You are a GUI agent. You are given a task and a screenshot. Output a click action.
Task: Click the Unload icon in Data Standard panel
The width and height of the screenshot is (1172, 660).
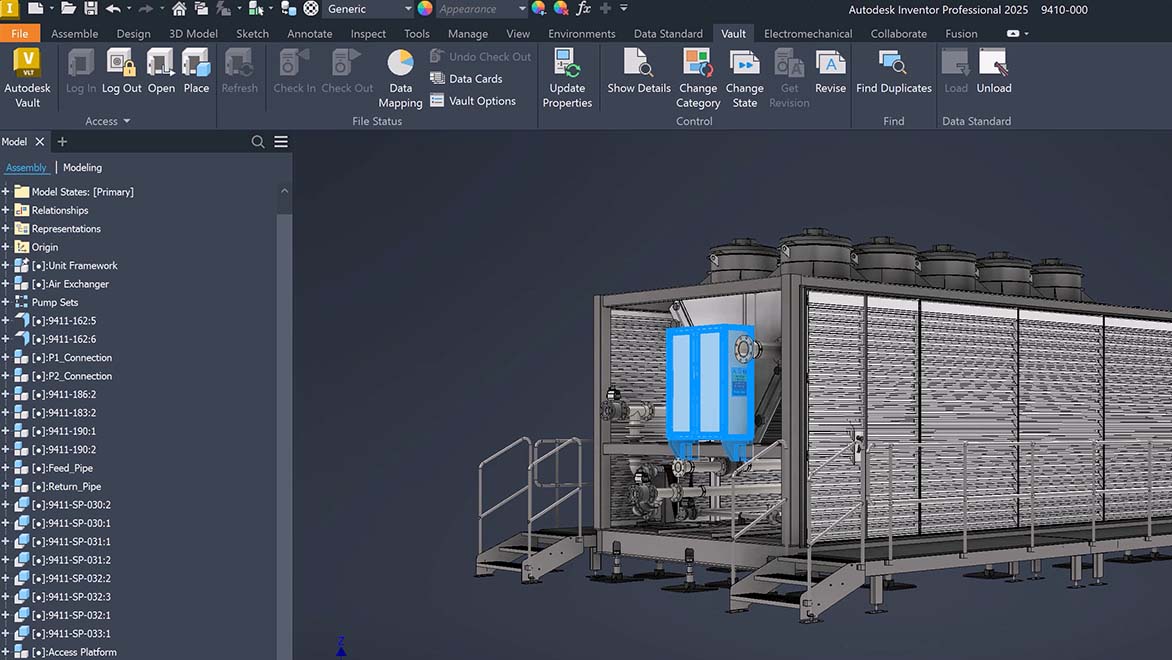(993, 70)
